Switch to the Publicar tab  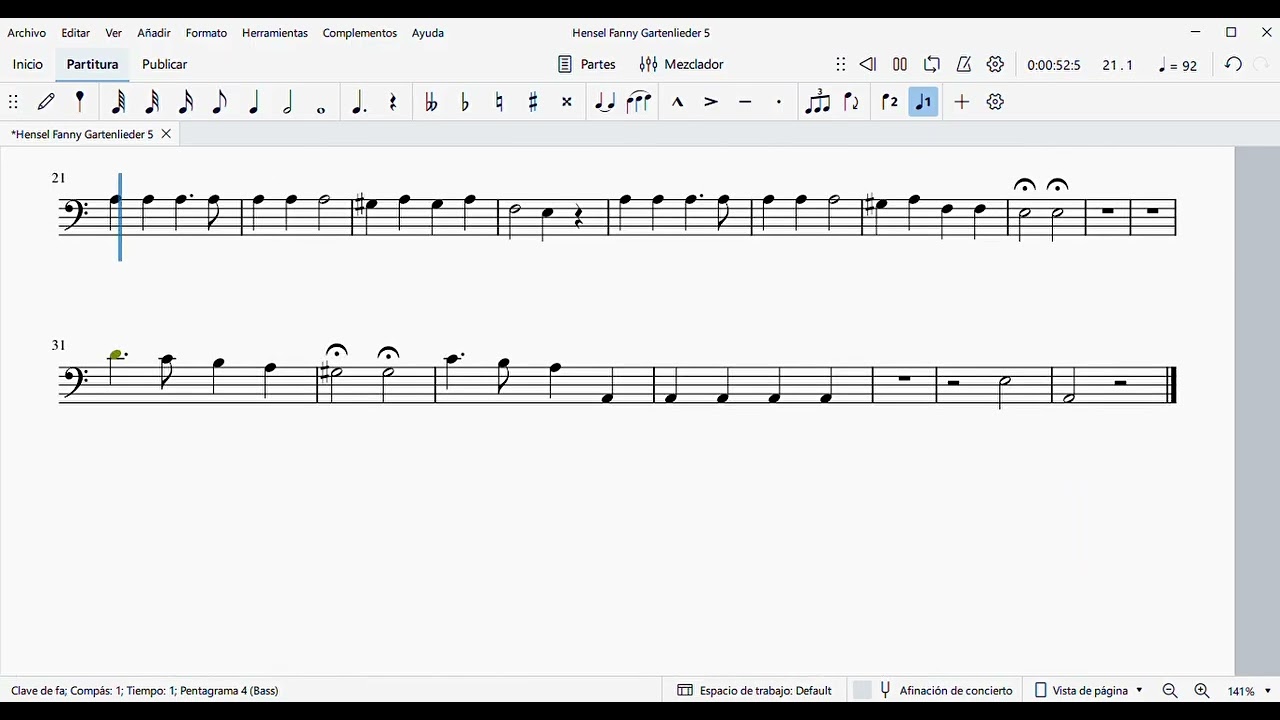165,64
